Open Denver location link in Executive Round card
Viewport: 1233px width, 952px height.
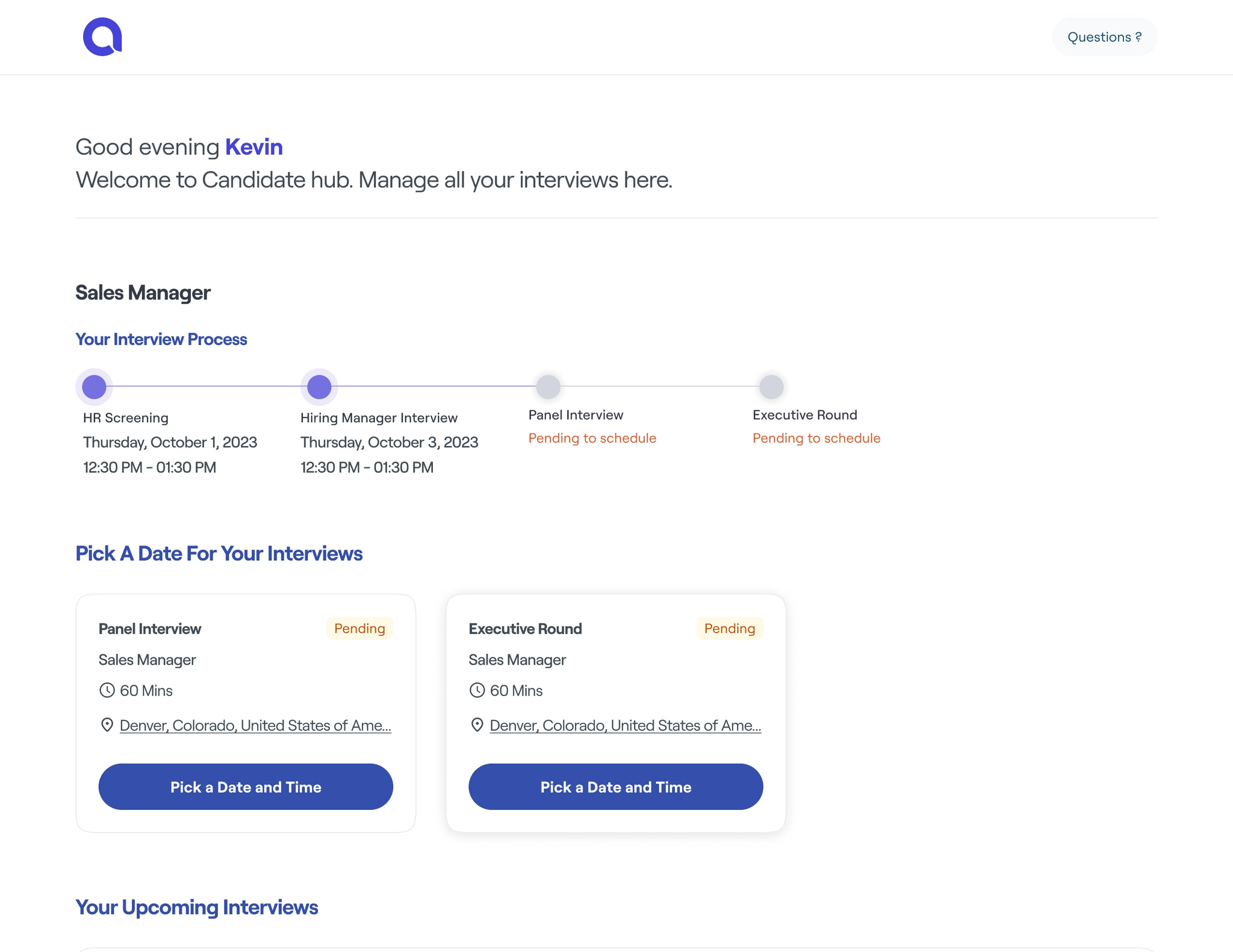point(626,725)
